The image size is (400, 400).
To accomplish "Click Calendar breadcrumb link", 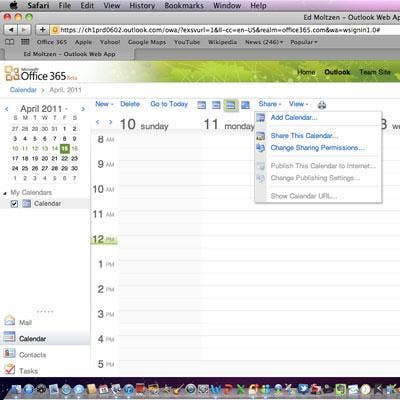I will (x=23, y=90).
